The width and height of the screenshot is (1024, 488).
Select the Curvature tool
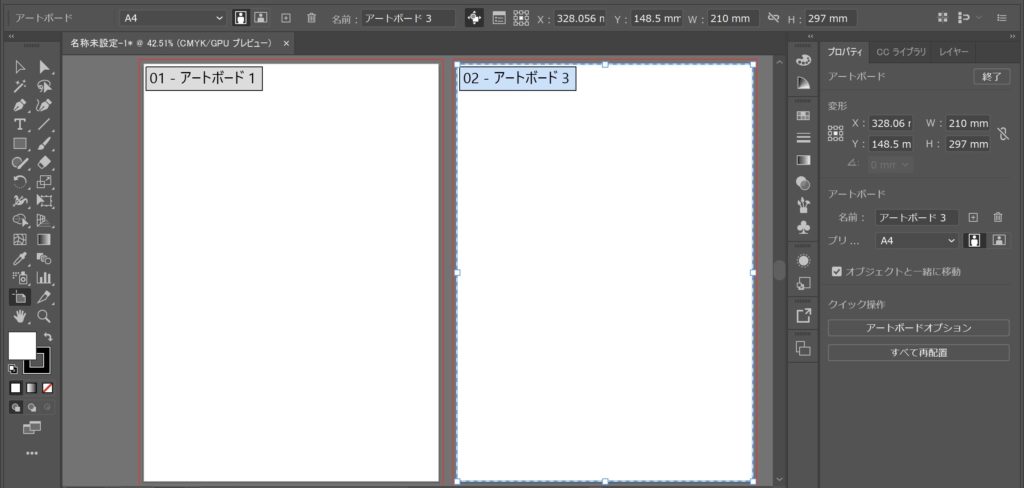(44, 105)
